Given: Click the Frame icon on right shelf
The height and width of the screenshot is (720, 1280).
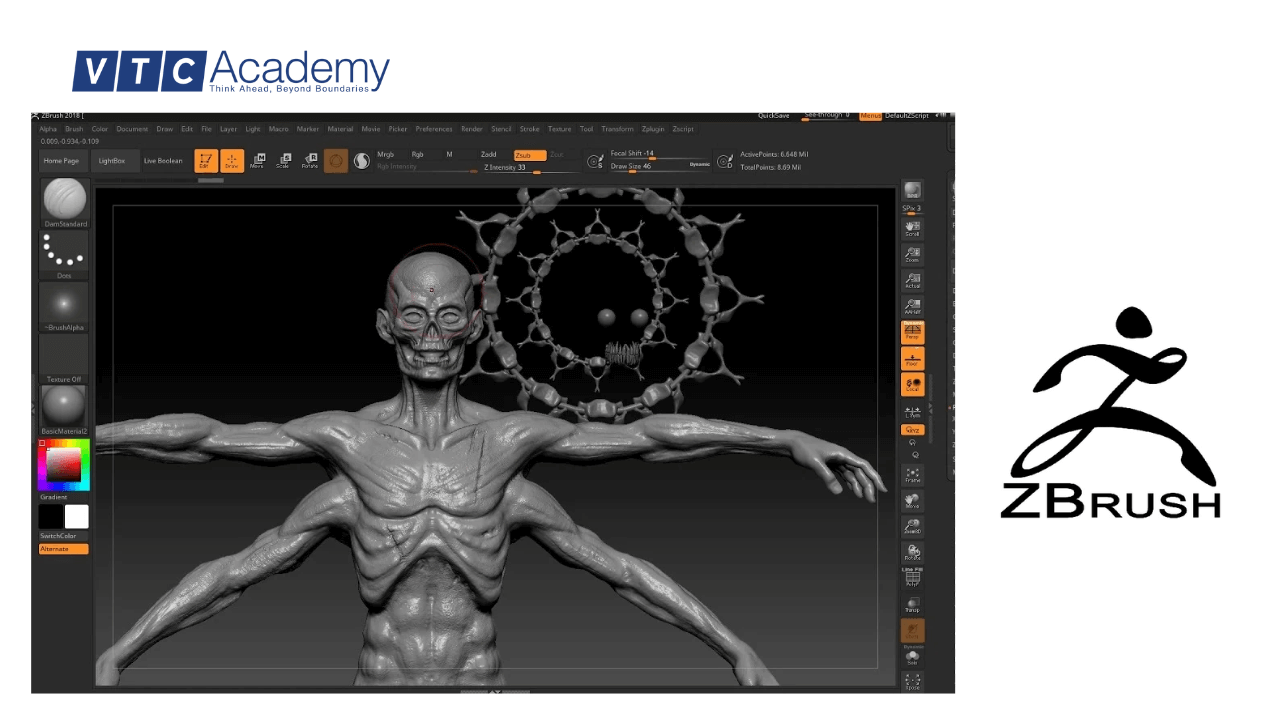Looking at the screenshot, I should click(x=912, y=475).
